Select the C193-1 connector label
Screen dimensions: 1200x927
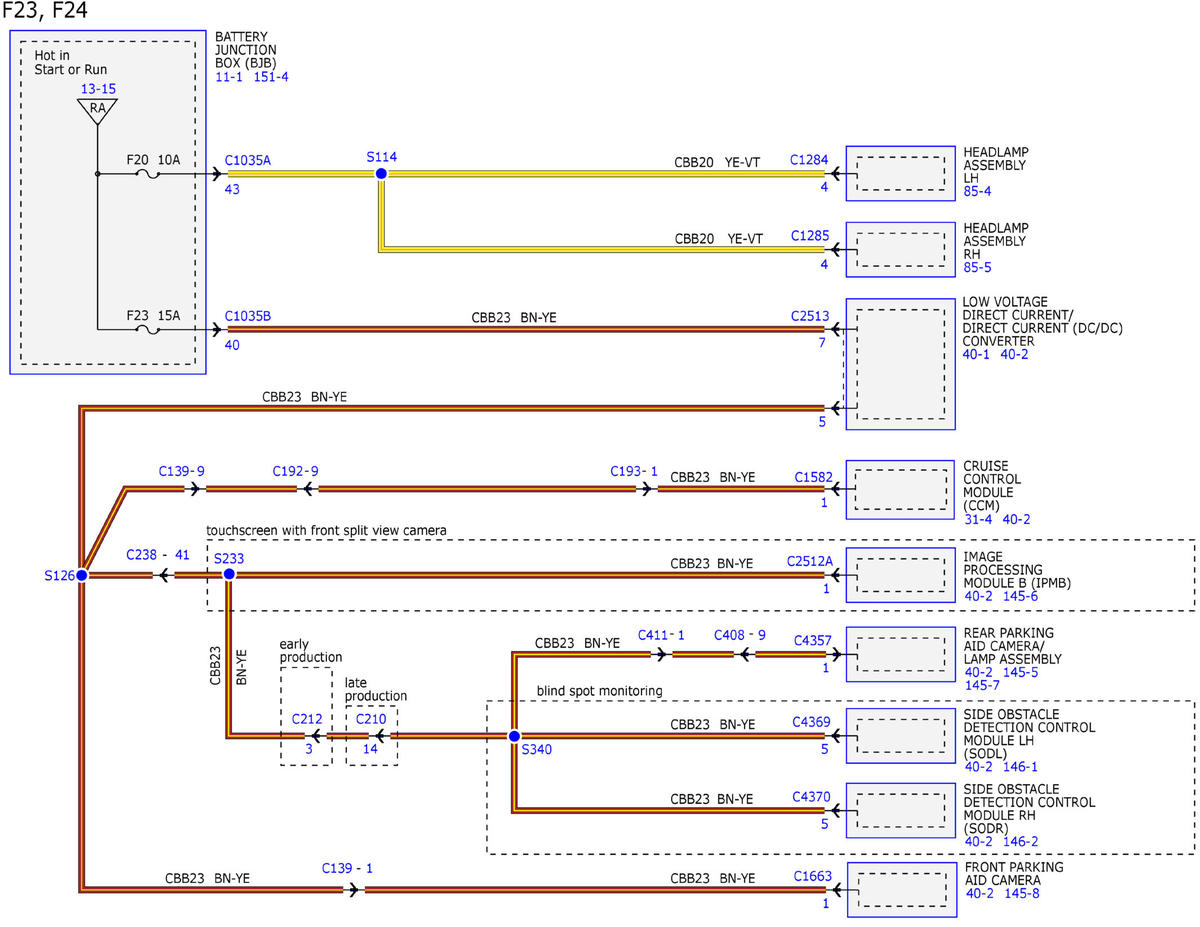[x=634, y=470]
